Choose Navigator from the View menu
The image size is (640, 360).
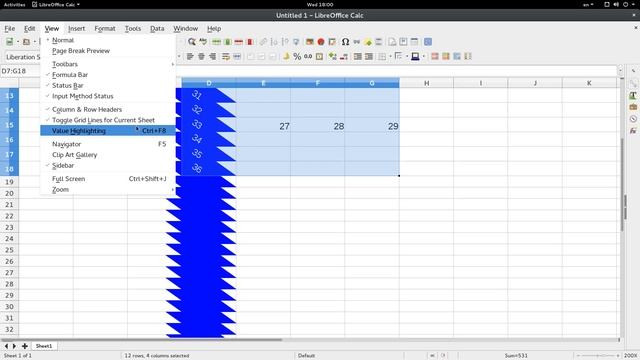(108, 144)
